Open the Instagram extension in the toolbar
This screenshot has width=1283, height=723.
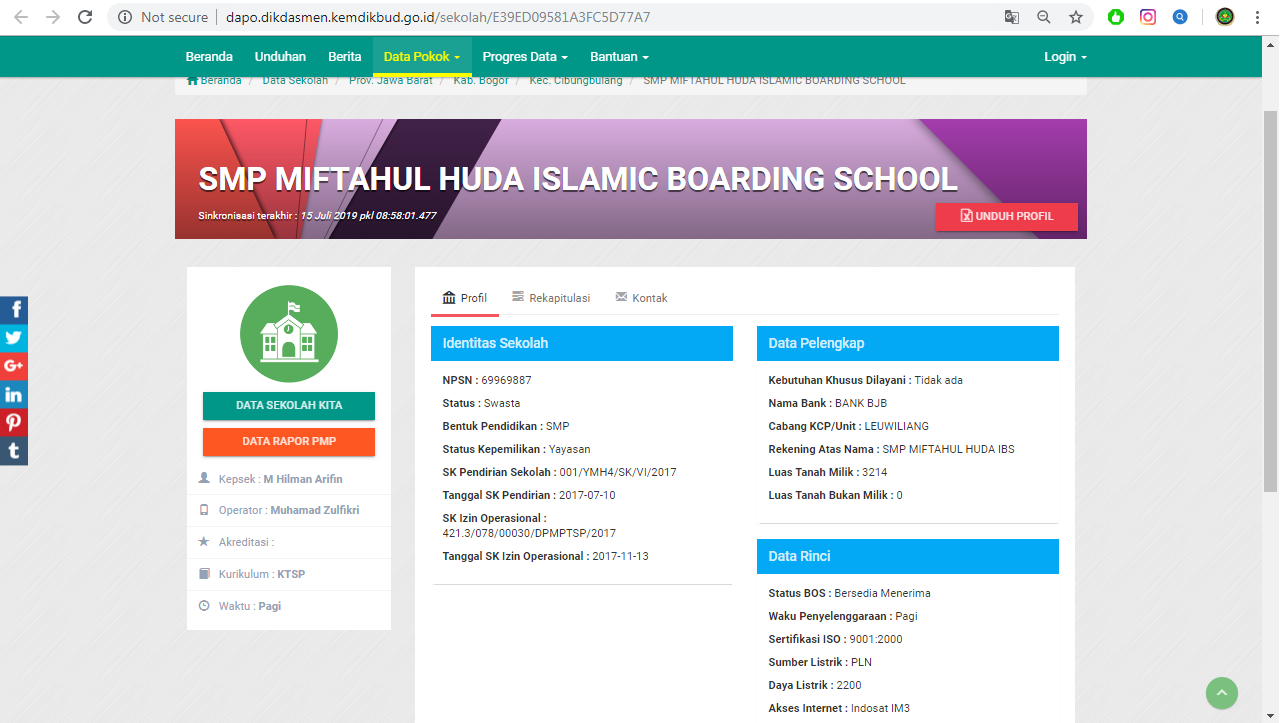click(1147, 17)
